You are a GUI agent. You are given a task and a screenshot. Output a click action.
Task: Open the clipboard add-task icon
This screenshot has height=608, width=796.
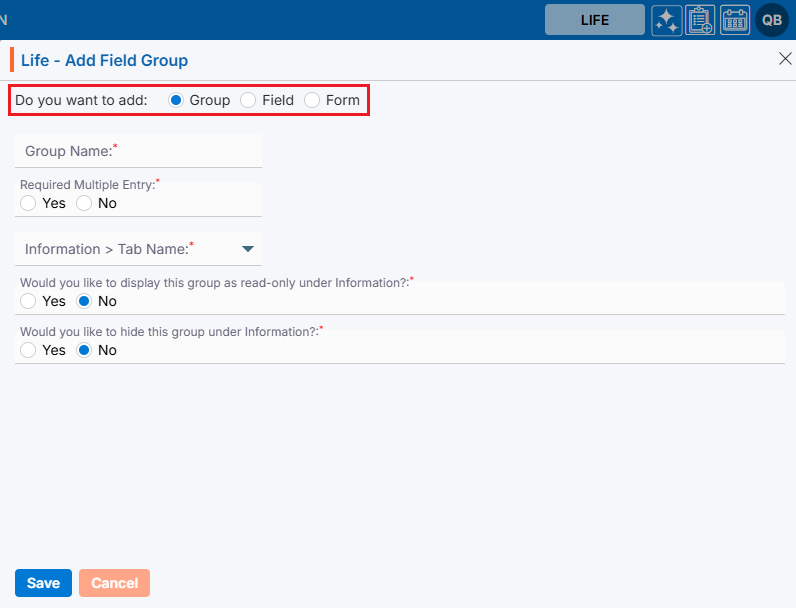tap(700, 20)
